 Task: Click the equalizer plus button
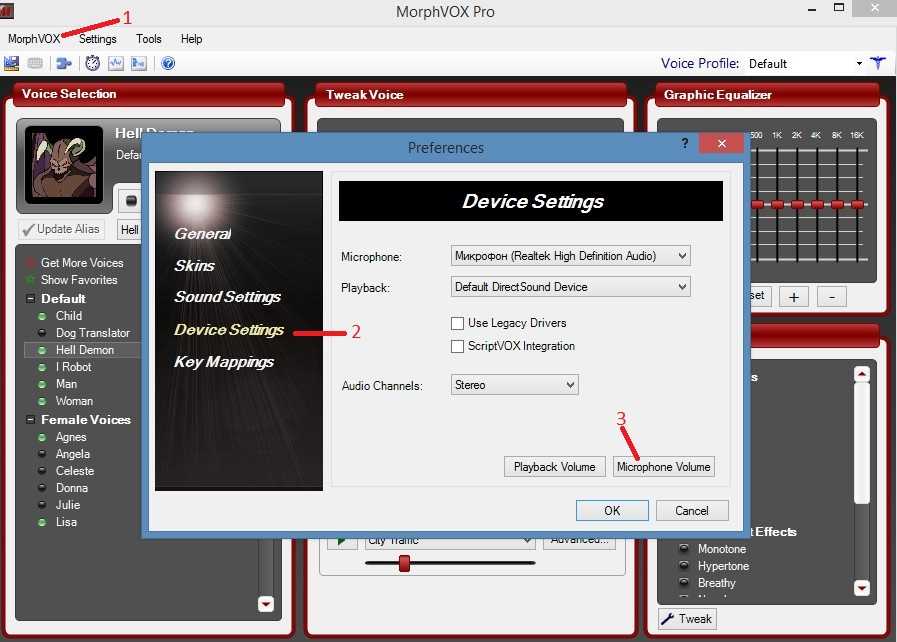coord(793,297)
